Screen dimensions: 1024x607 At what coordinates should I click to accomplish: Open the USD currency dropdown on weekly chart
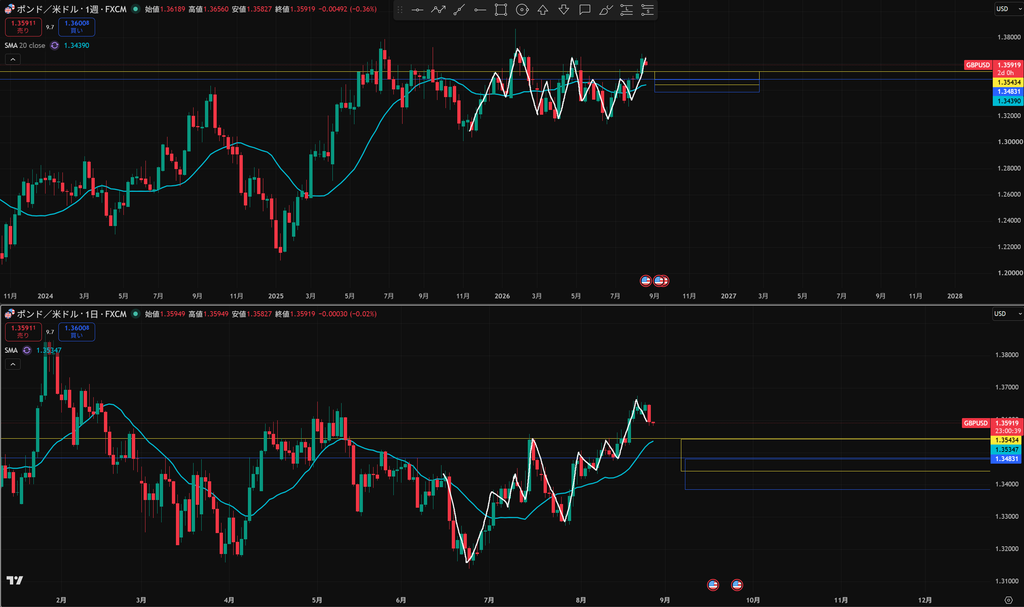1008,8
